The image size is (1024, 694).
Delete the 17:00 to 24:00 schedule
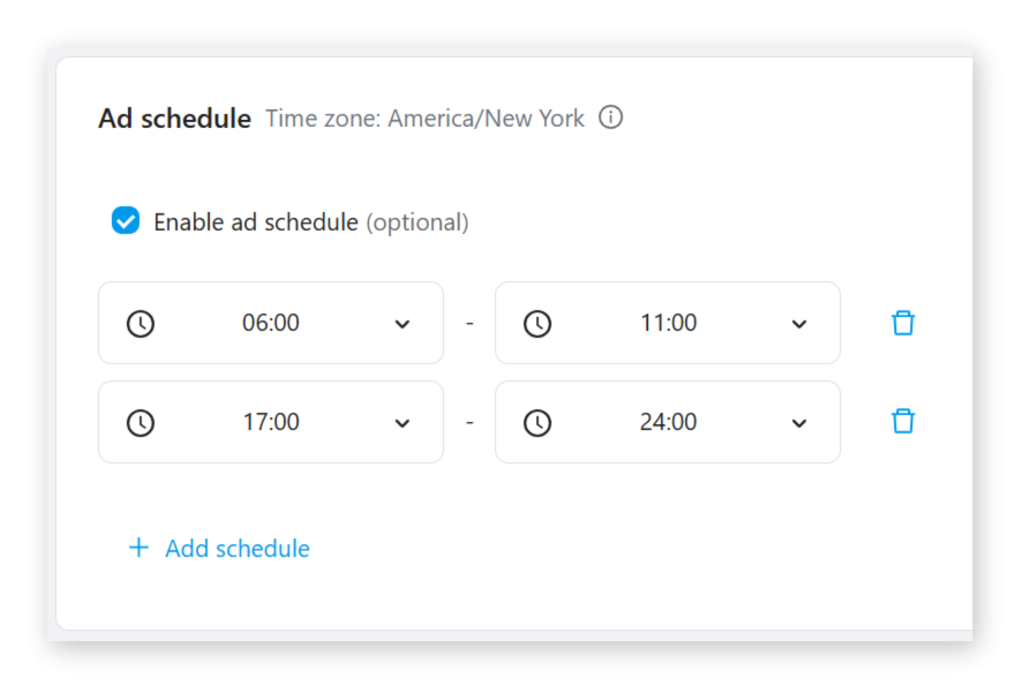click(x=903, y=422)
